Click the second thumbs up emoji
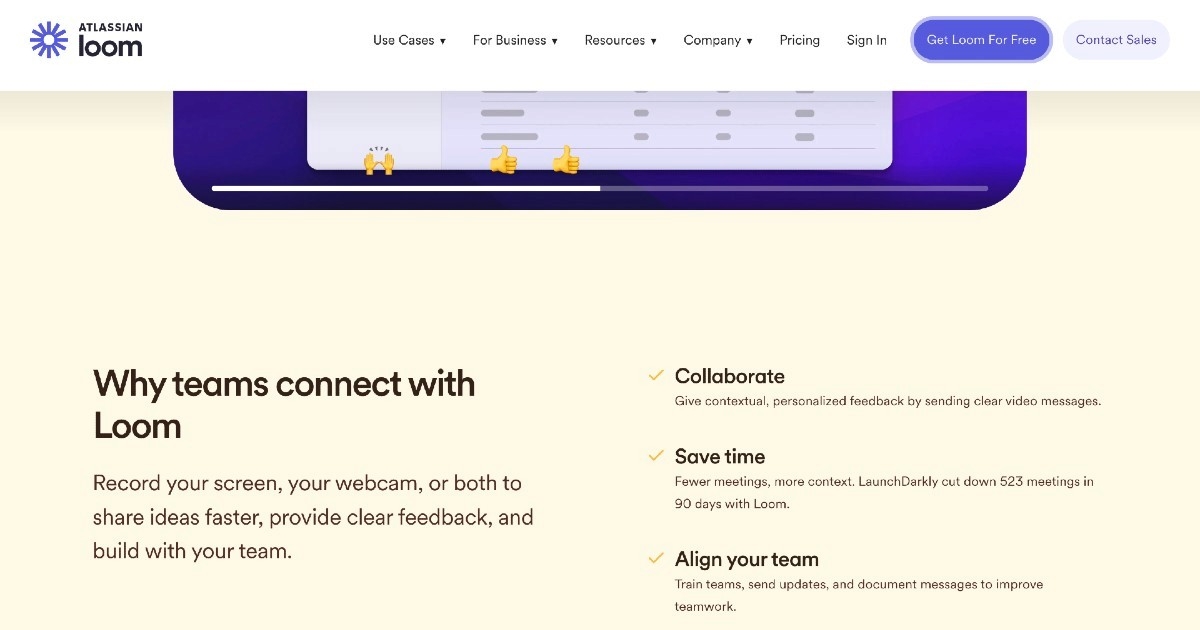Viewport: 1200px width, 630px height. tap(566, 159)
